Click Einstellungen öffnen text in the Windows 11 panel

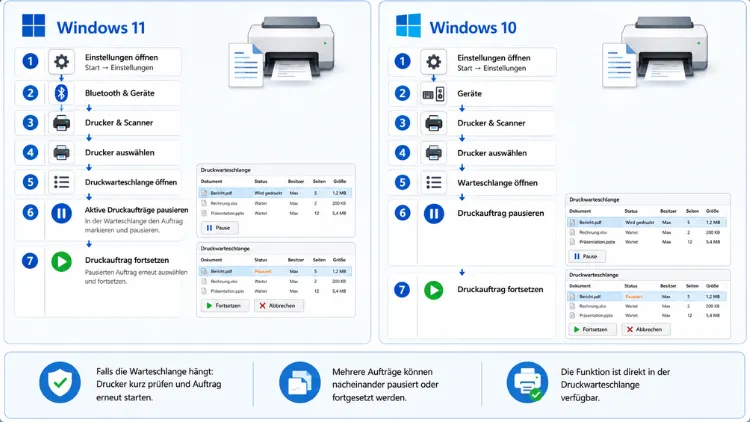pyautogui.click(x=121, y=57)
